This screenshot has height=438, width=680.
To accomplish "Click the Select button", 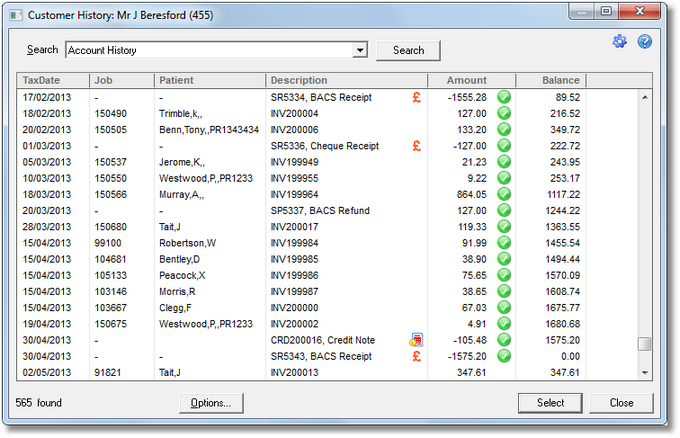I will pos(550,403).
